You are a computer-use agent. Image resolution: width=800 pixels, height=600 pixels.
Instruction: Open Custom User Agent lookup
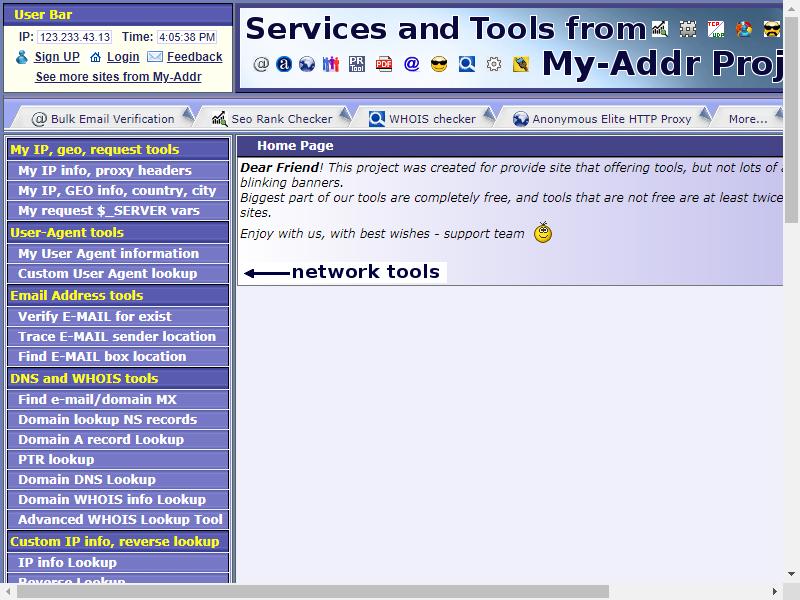click(x=118, y=273)
